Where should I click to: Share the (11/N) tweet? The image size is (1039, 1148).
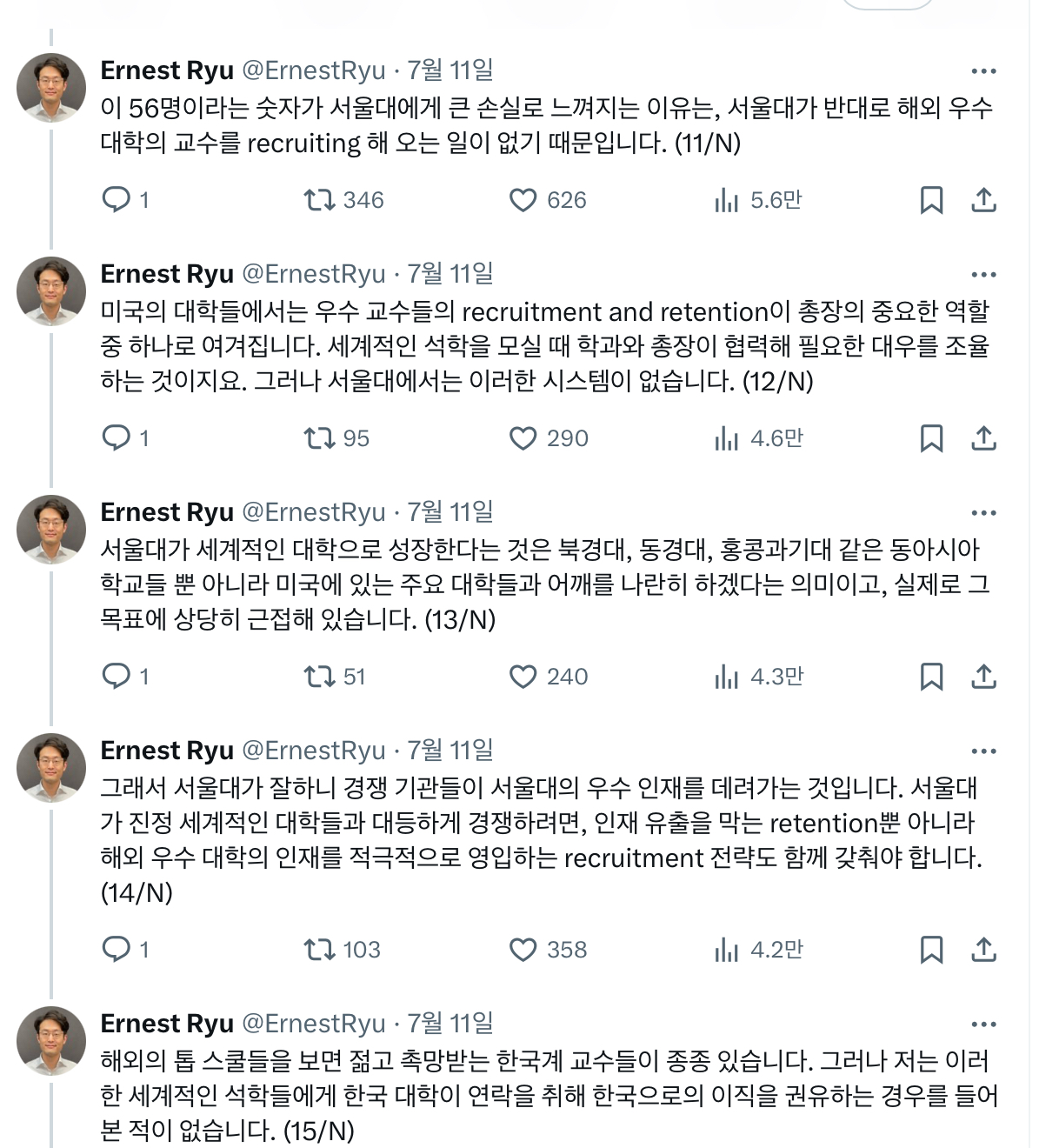(983, 200)
